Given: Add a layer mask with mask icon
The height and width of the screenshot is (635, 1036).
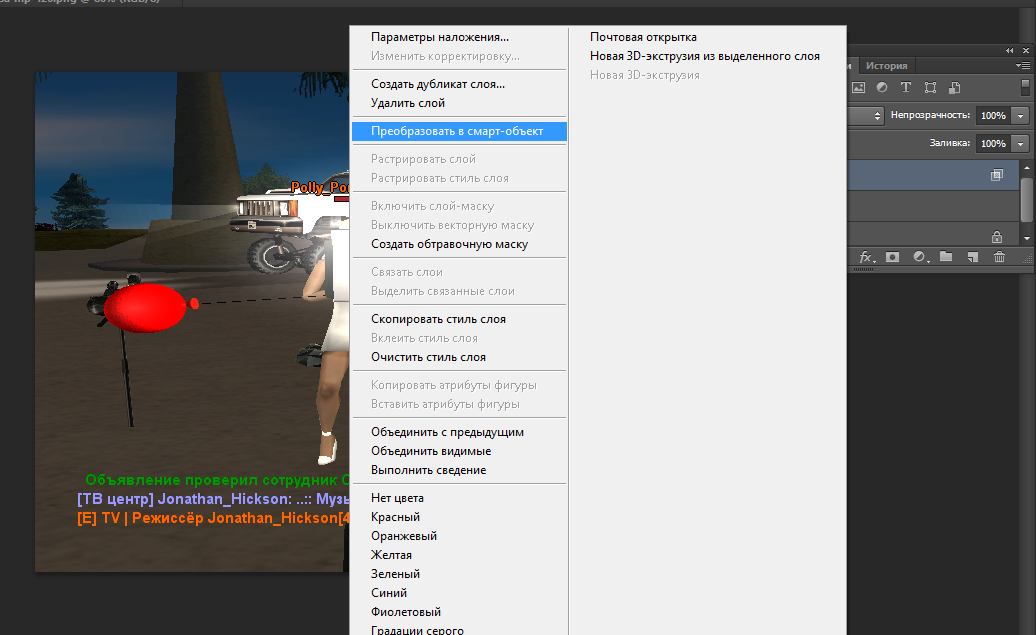Looking at the screenshot, I should click(893, 257).
